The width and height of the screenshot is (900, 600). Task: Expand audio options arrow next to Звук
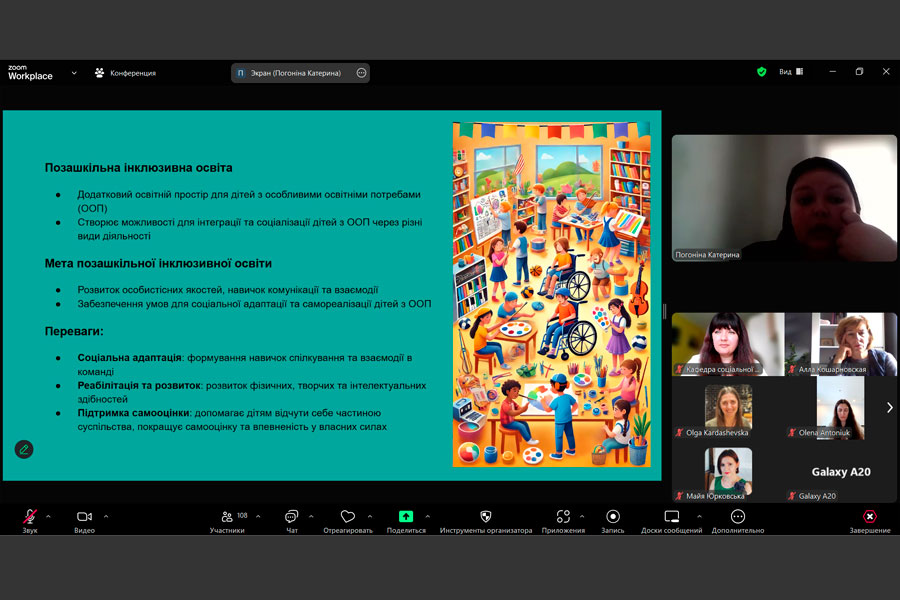pyautogui.click(x=49, y=516)
